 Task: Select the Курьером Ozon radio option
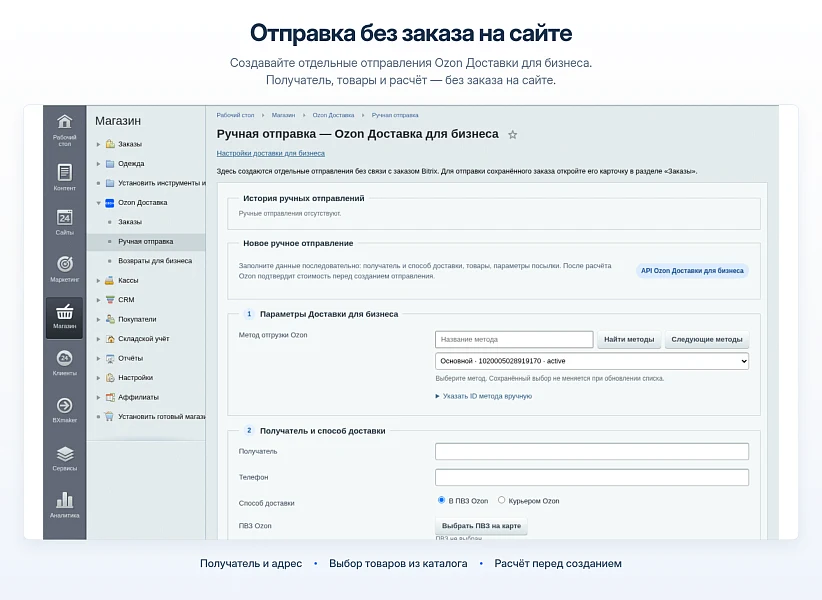point(501,500)
